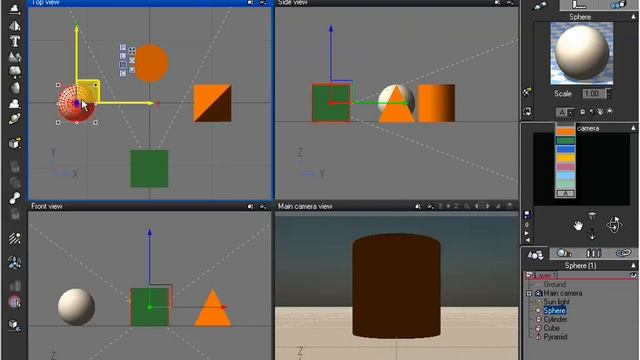Viewport: 640px width, 360px height.
Task: Click the pan camera hand icon
Action: [x=578, y=225]
